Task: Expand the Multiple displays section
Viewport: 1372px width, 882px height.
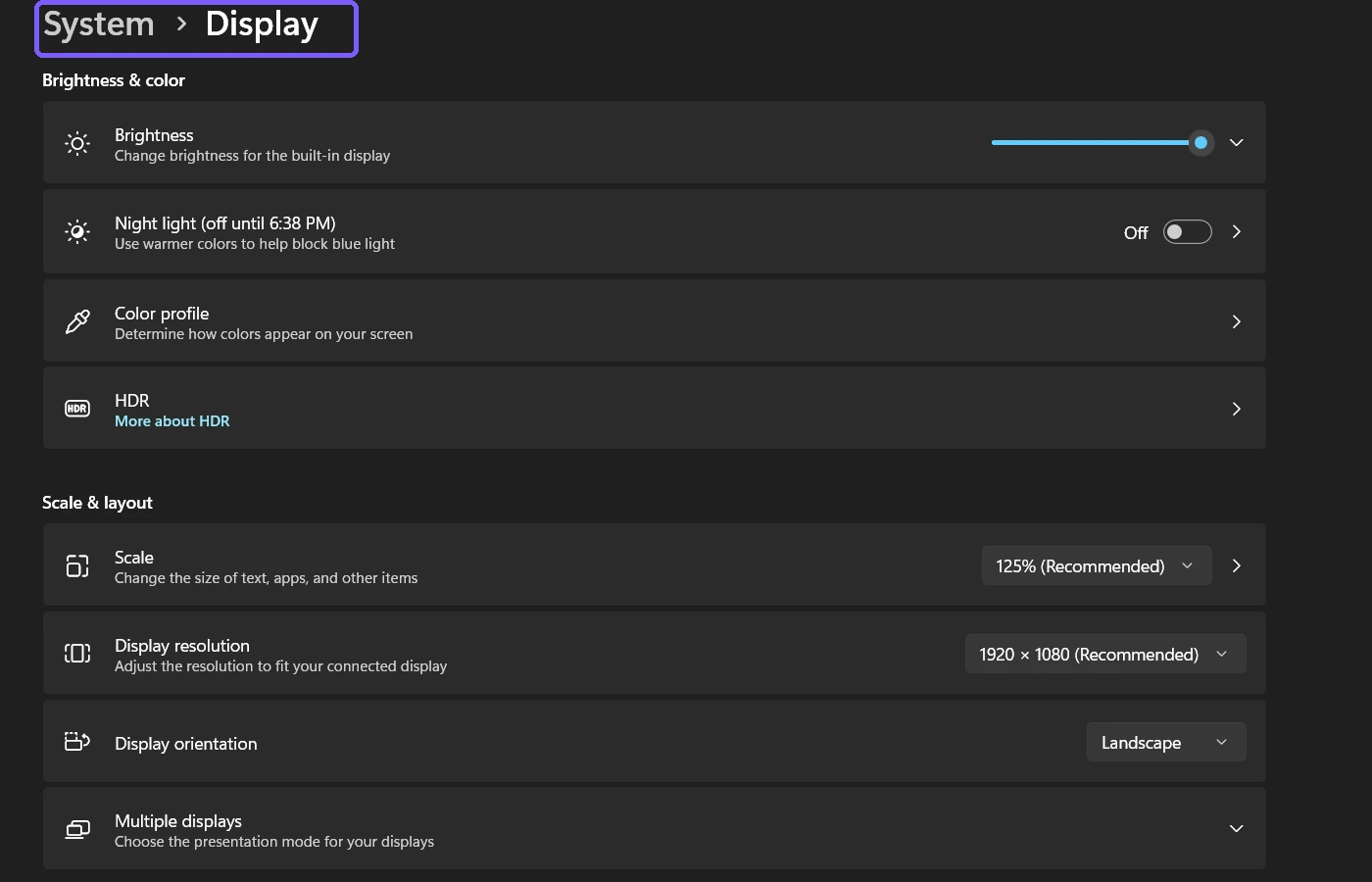Action: tap(1237, 829)
